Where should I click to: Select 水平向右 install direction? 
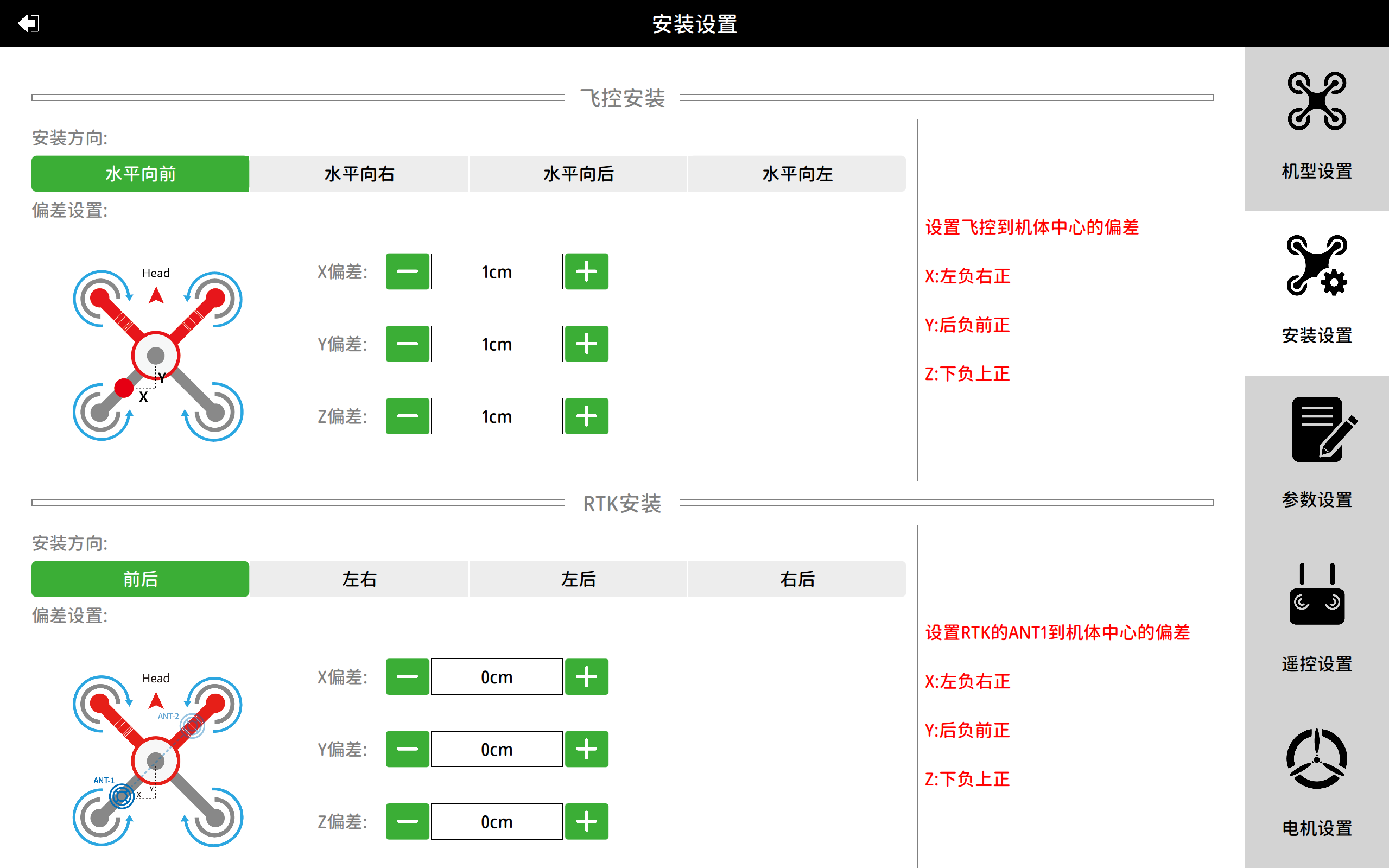(x=359, y=173)
